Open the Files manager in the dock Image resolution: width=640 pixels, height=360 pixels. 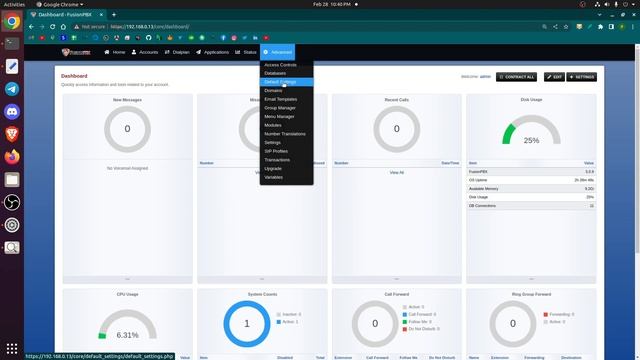[12, 180]
